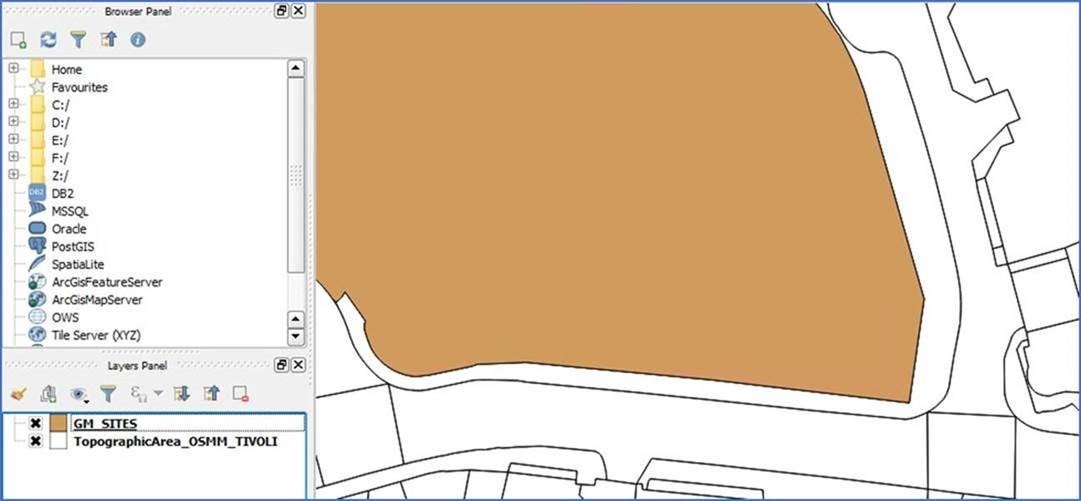Click the SpatiaLite feather icon
Image resolution: width=1081 pixels, height=501 pixels.
click(37, 263)
